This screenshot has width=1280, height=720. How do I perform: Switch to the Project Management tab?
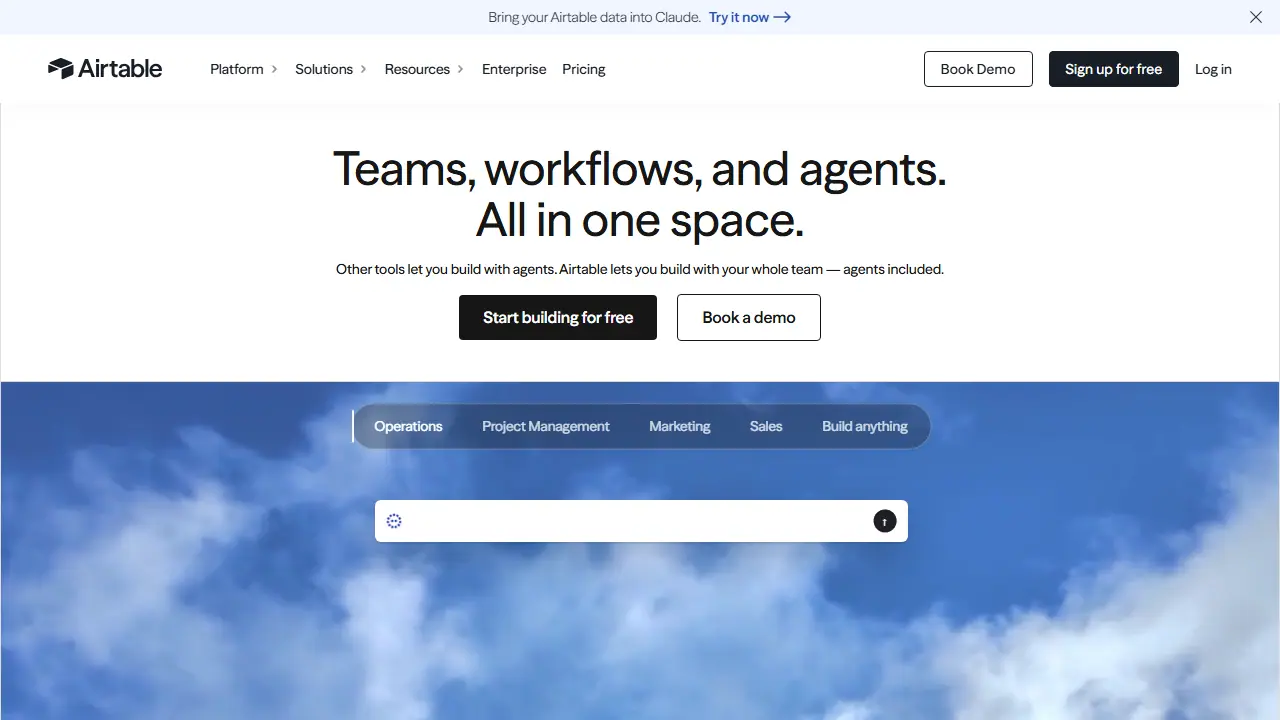tap(546, 426)
